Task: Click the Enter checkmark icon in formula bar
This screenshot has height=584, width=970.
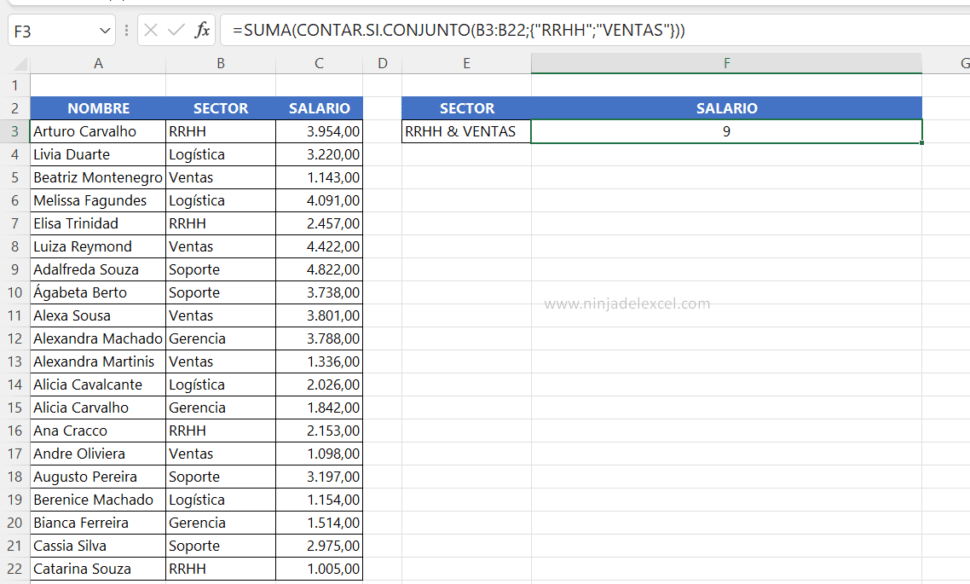Action: (x=174, y=30)
